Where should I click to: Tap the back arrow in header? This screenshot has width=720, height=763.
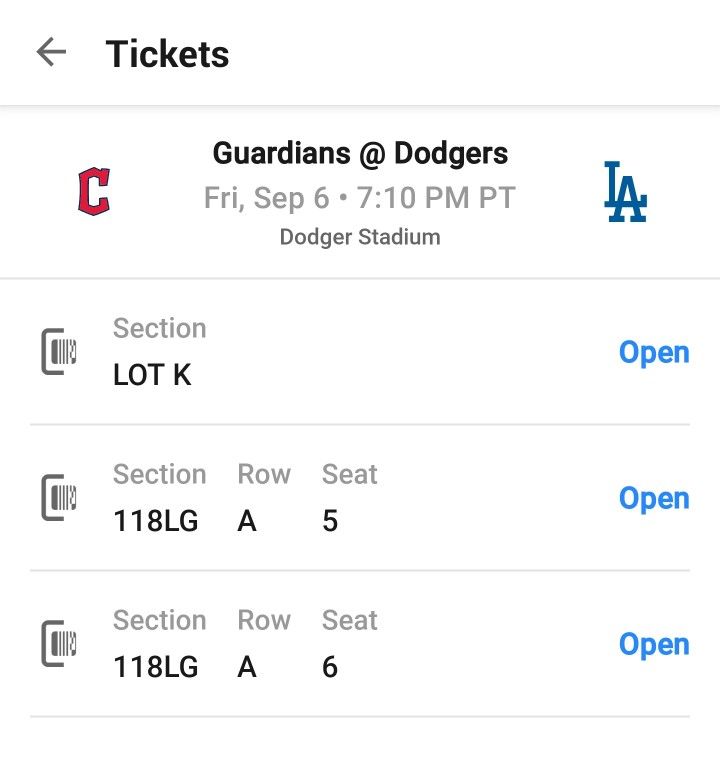(51, 53)
